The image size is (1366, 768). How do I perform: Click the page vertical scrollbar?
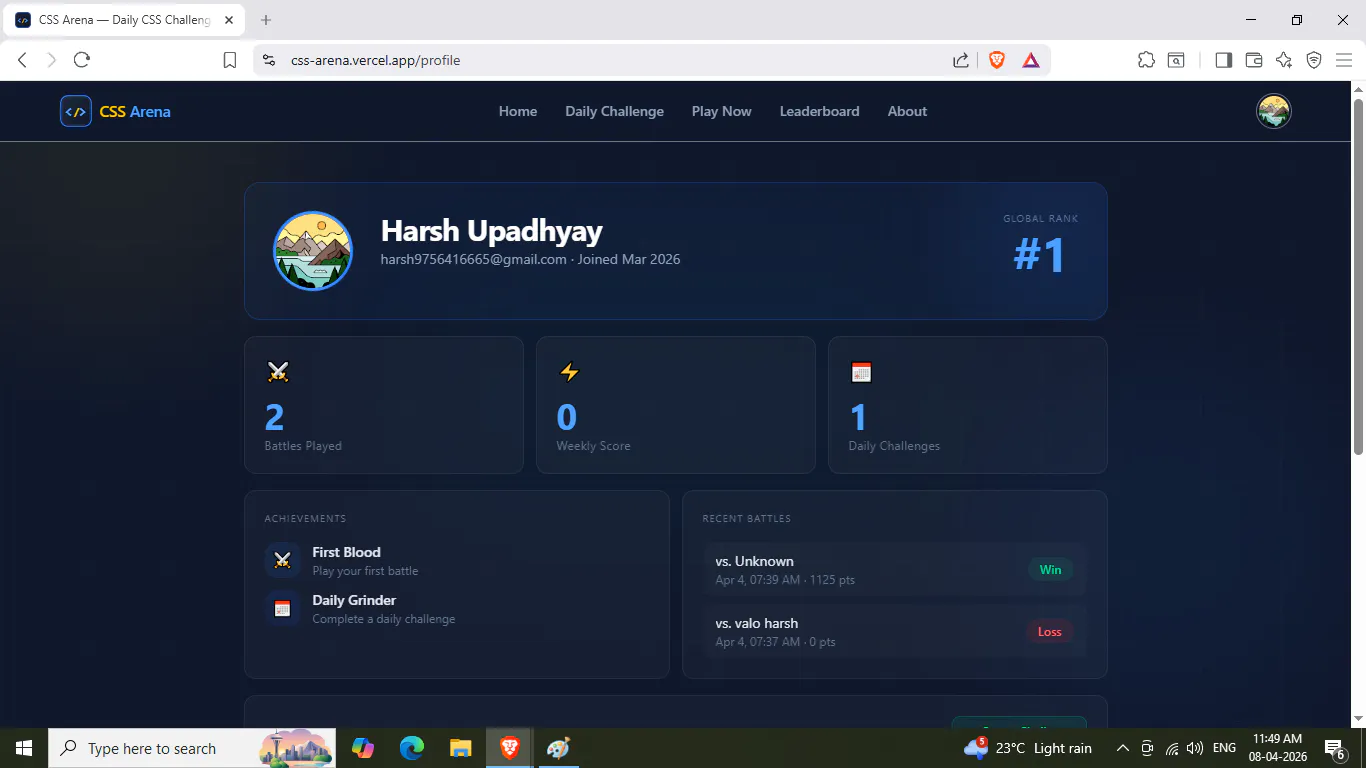1358,275
